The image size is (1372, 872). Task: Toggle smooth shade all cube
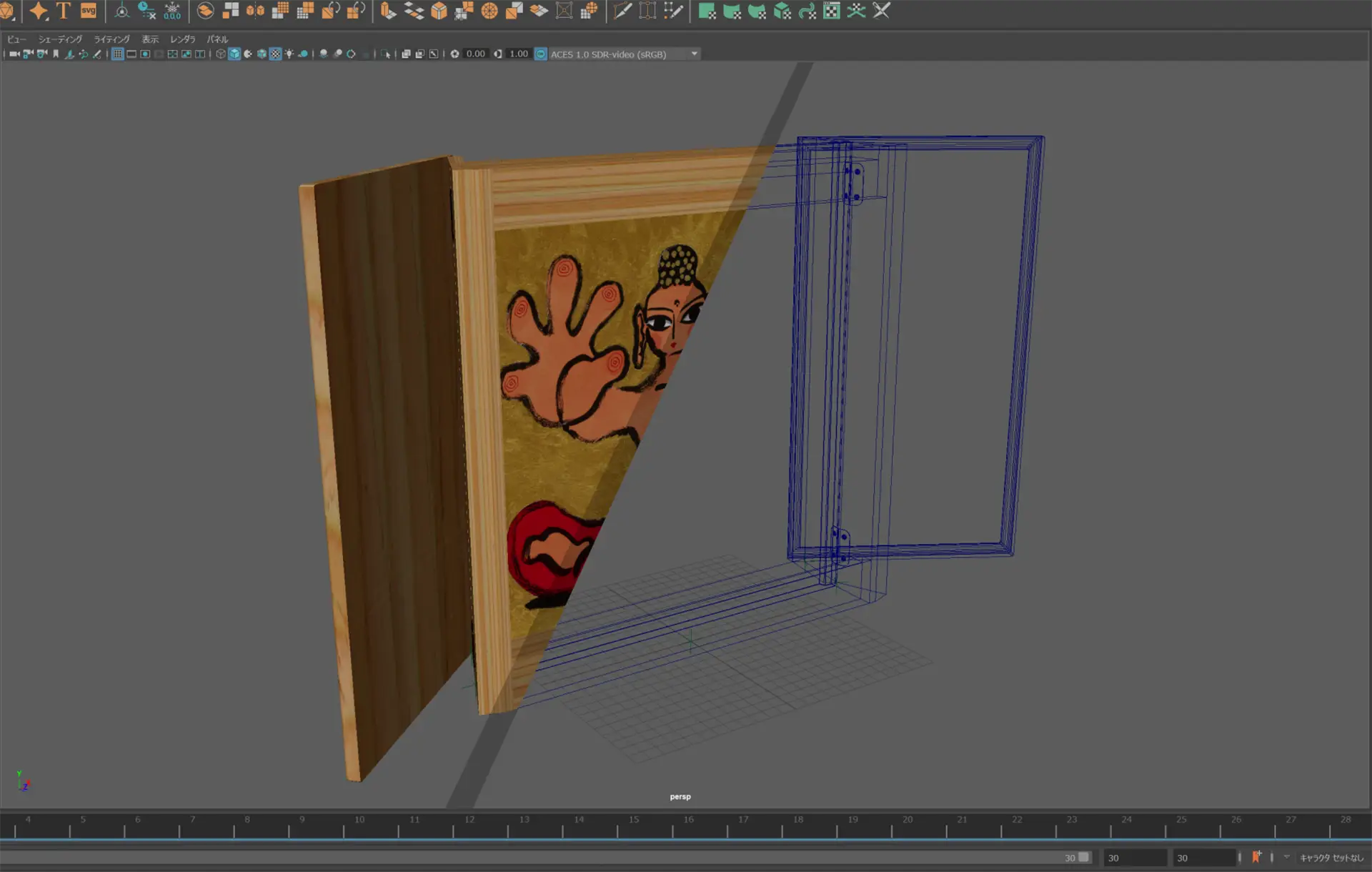click(234, 54)
